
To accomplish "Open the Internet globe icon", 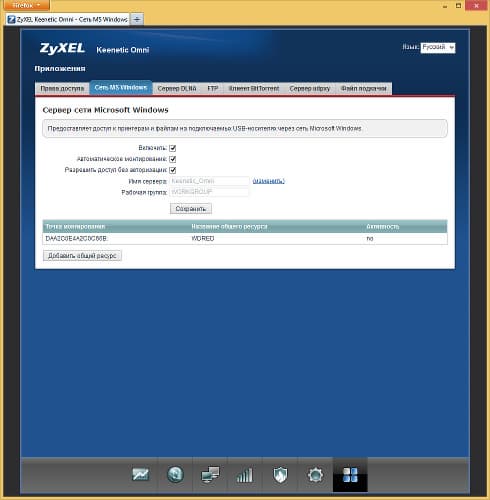I will tap(175, 475).
